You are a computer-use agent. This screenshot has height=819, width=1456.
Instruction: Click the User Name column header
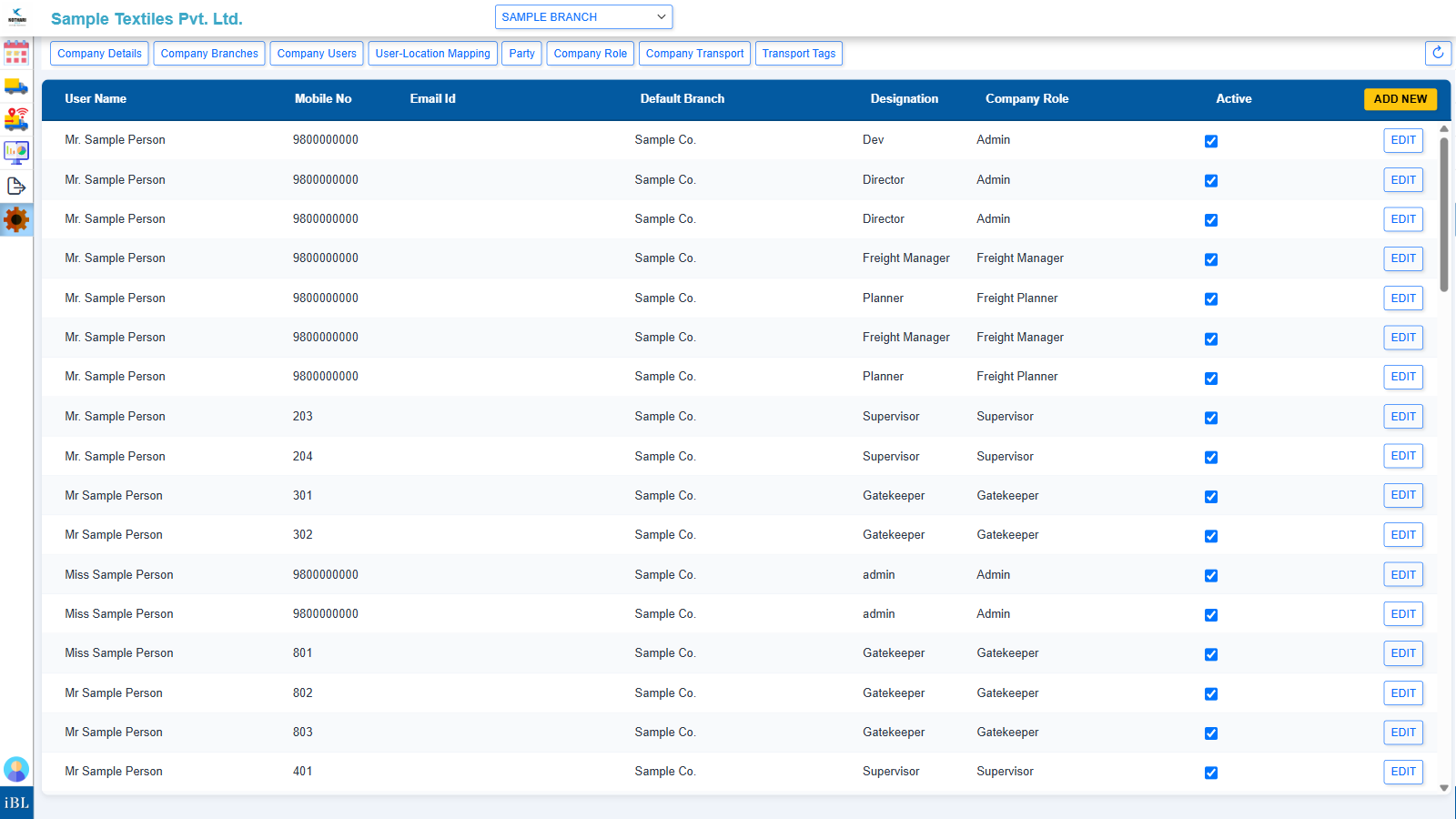point(96,99)
